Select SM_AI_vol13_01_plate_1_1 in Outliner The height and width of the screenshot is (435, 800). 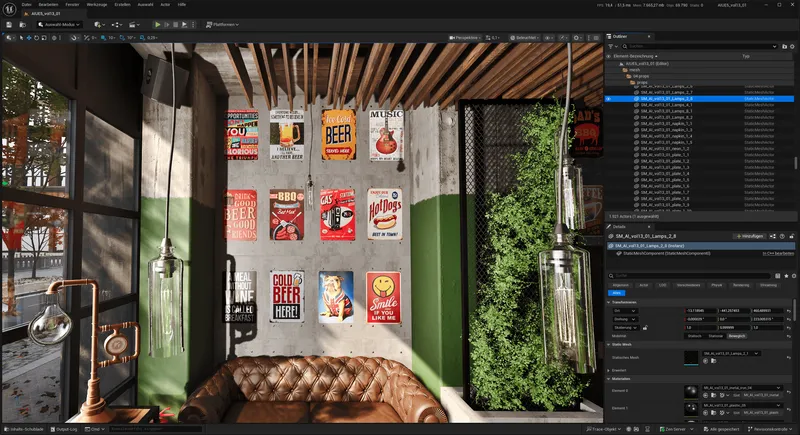665,155
